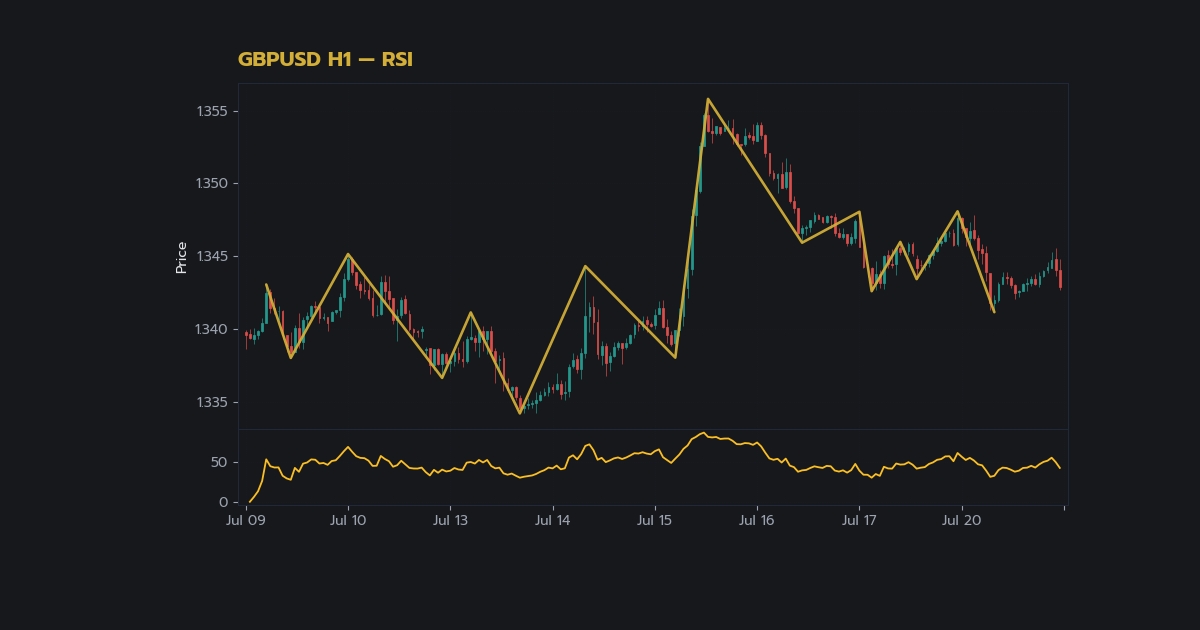Screen dimensions: 1200x630
Task: Click the Jul 13 date label
Action: (450, 521)
